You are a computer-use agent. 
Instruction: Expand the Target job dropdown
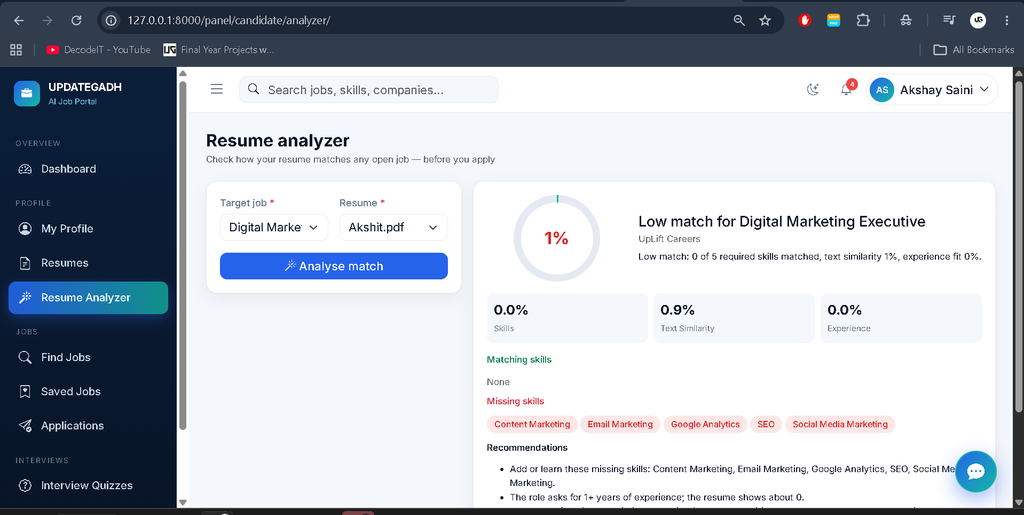[274, 227]
